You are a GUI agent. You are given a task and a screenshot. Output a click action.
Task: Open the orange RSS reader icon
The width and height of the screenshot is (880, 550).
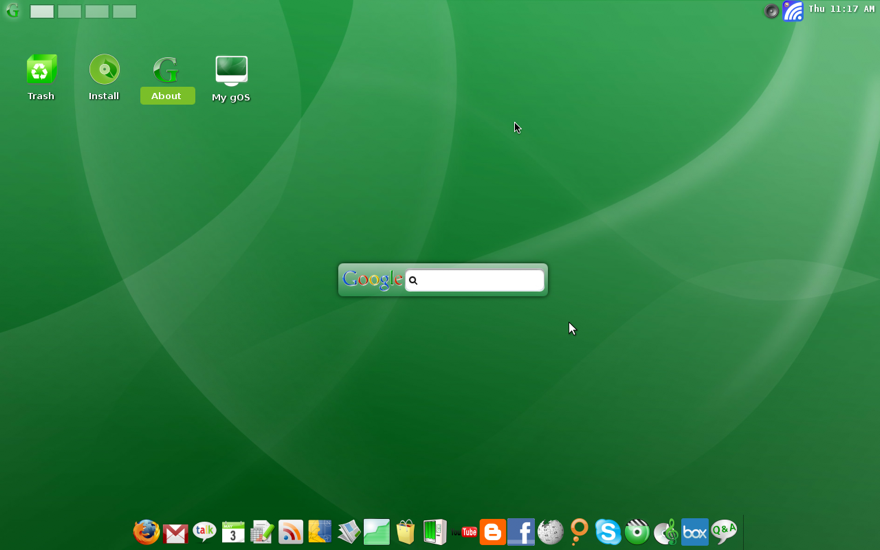pos(291,531)
